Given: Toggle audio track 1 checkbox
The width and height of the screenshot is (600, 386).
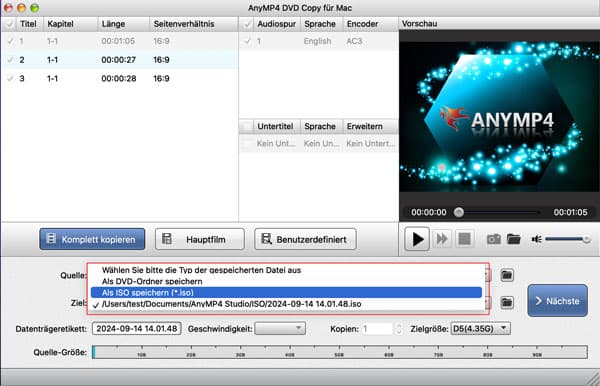Looking at the screenshot, I should click(248, 41).
